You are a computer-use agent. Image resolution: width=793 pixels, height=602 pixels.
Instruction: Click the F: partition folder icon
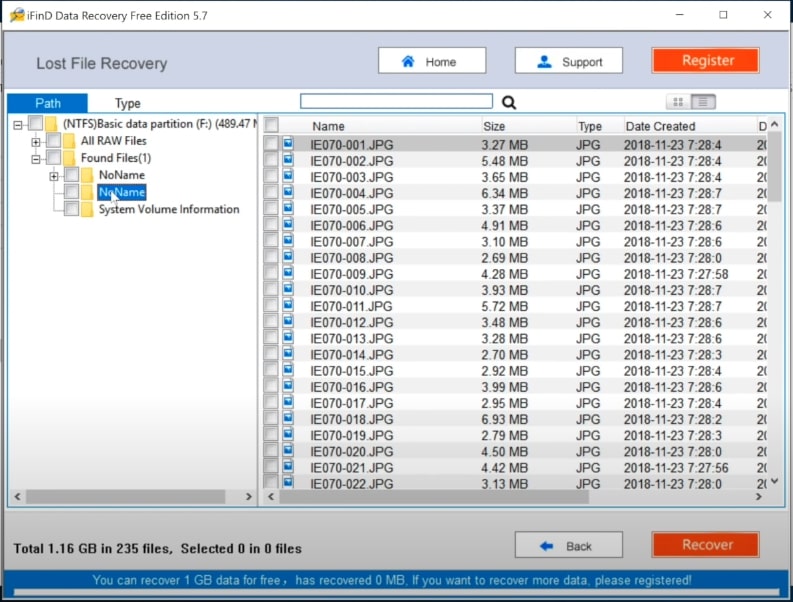(51, 124)
